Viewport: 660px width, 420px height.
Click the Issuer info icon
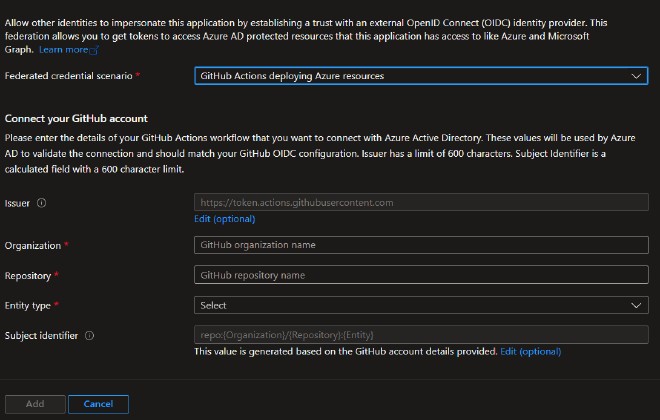tap(41, 203)
